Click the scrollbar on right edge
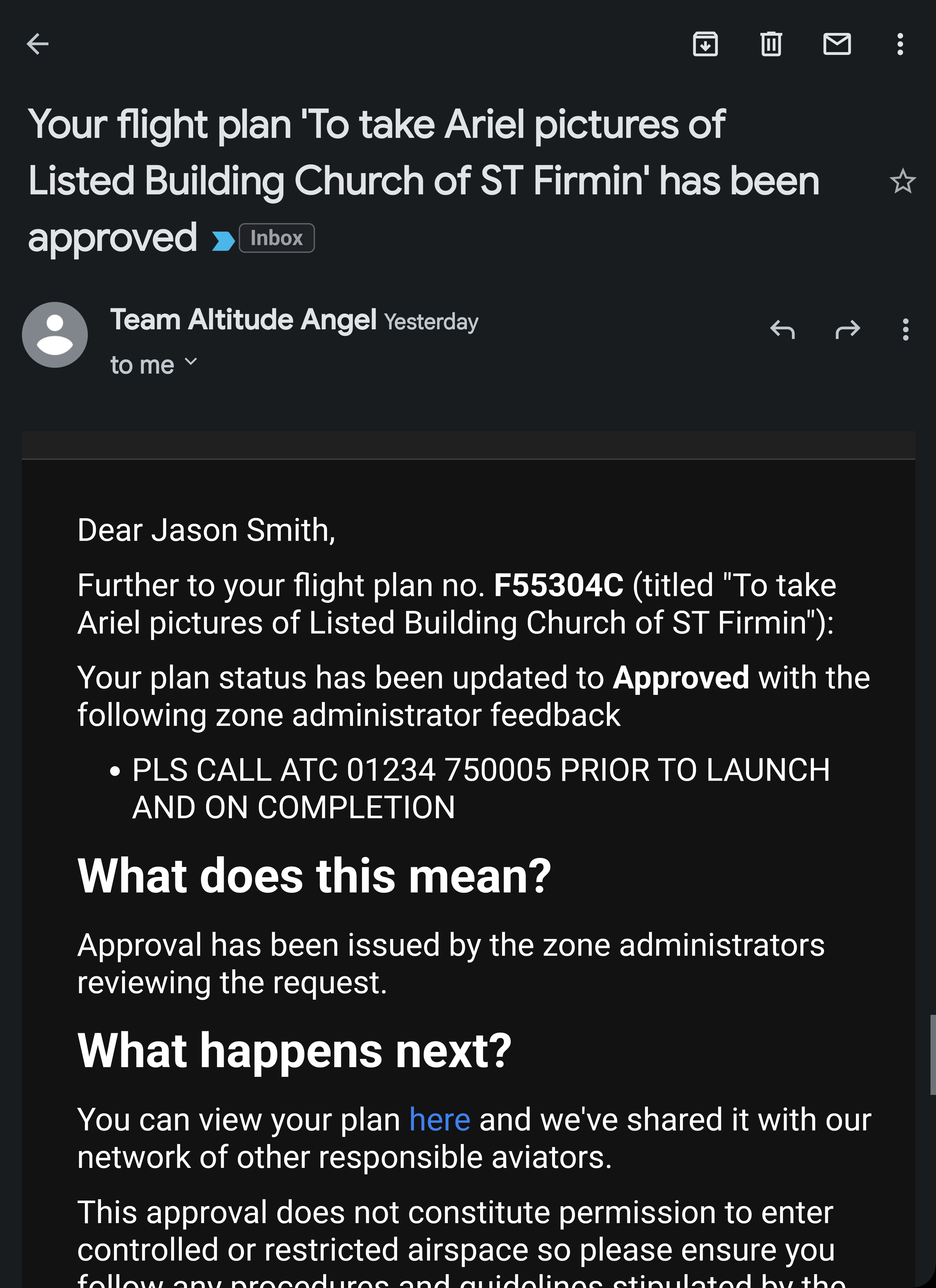The height and width of the screenshot is (1288, 936). click(x=932, y=1055)
